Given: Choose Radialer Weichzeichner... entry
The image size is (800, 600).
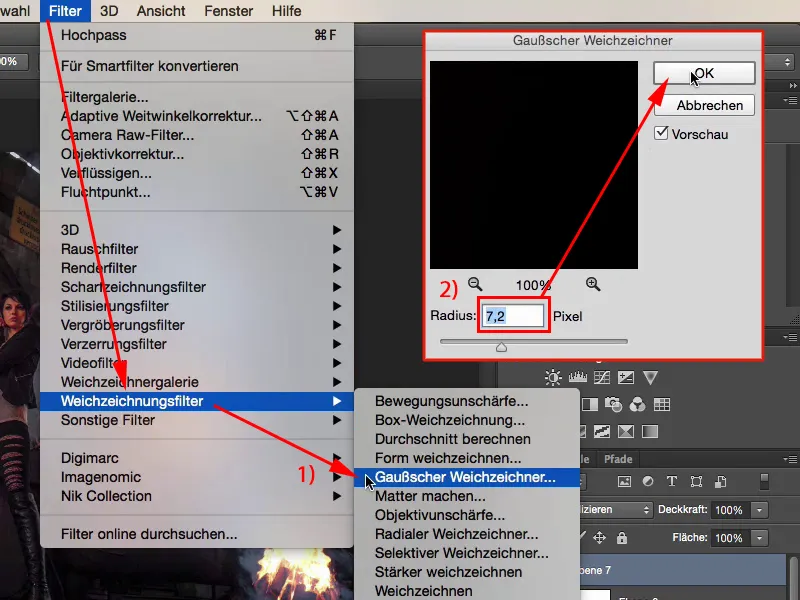Looking at the screenshot, I should pos(467,534).
